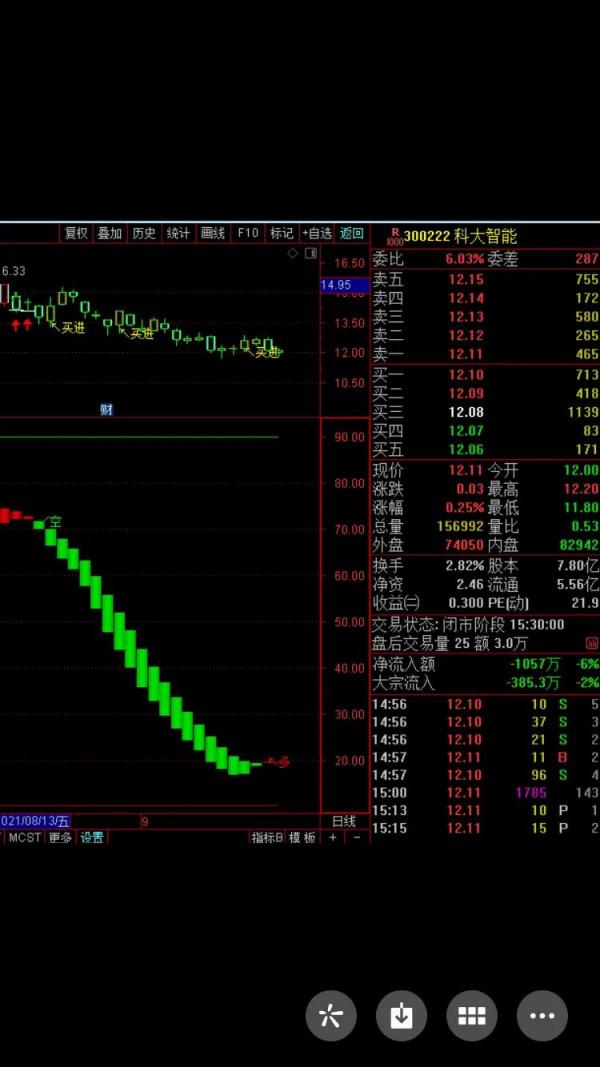Image resolution: width=600 pixels, height=1067 pixels.
Task: Toggle +自选 add to watchlist
Action: [x=316, y=233]
